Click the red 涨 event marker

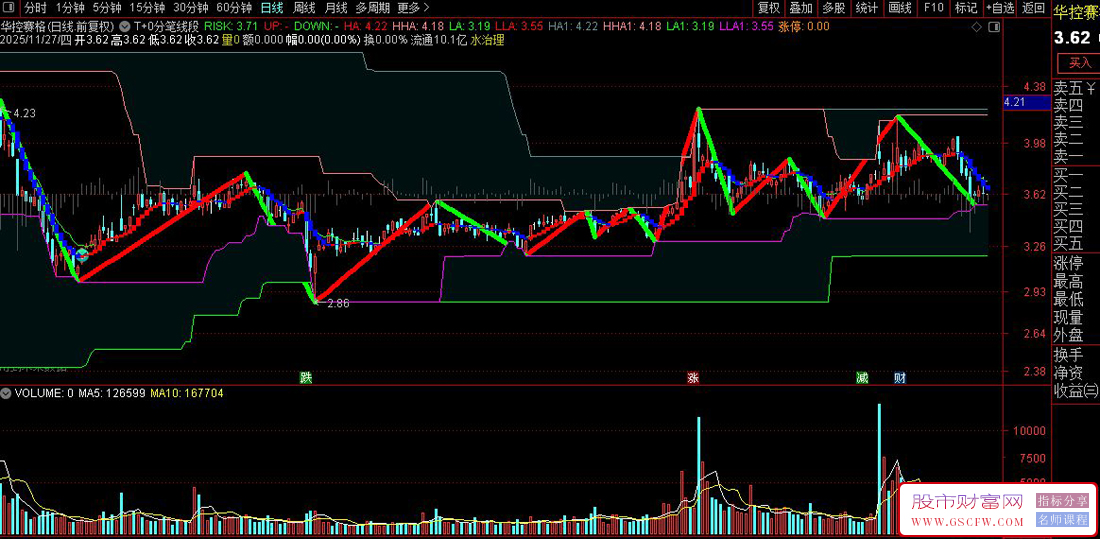point(693,378)
